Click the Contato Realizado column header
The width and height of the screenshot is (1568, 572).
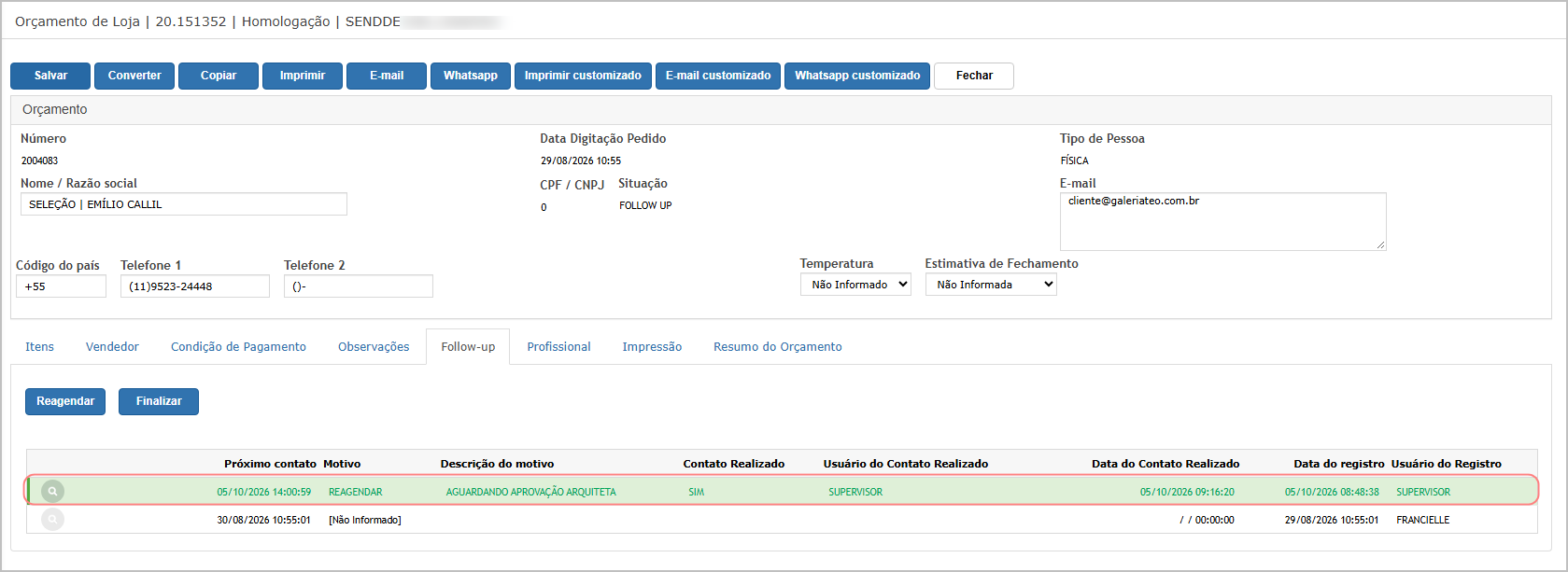point(734,464)
